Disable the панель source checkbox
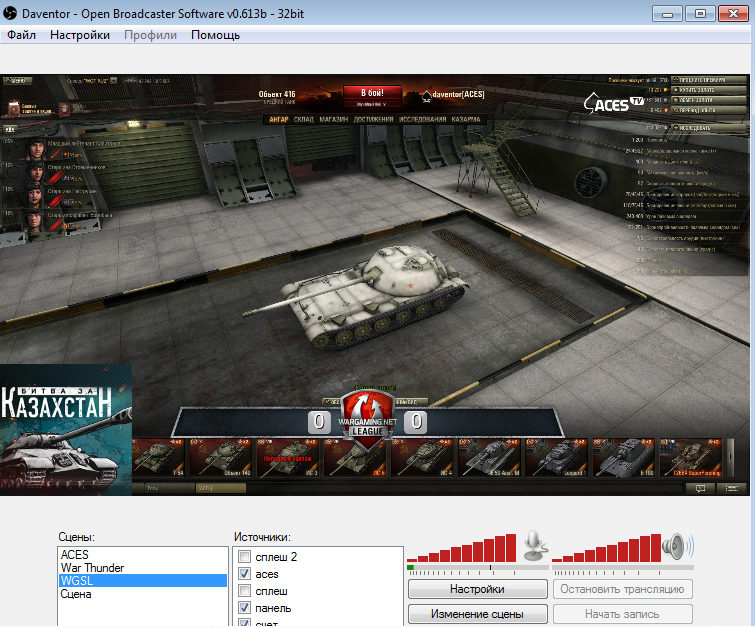 [x=245, y=607]
